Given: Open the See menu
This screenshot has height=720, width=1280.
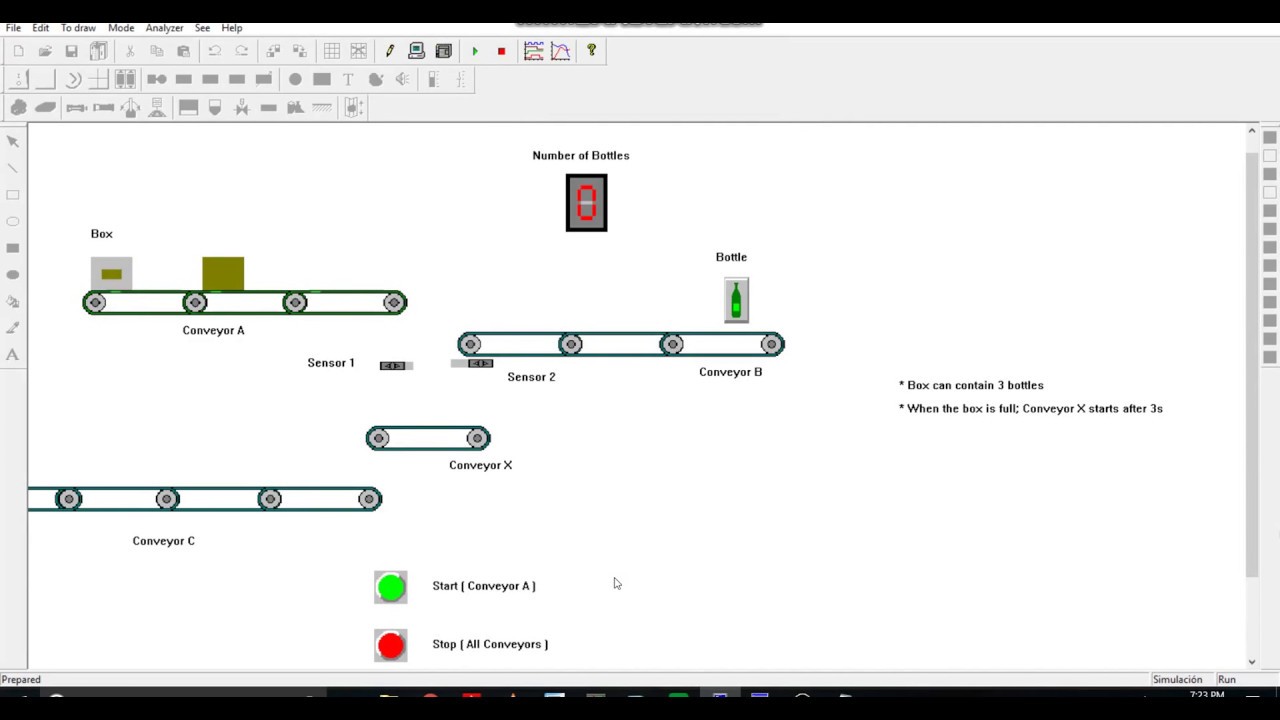Looking at the screenshot, I should [202, 28].
